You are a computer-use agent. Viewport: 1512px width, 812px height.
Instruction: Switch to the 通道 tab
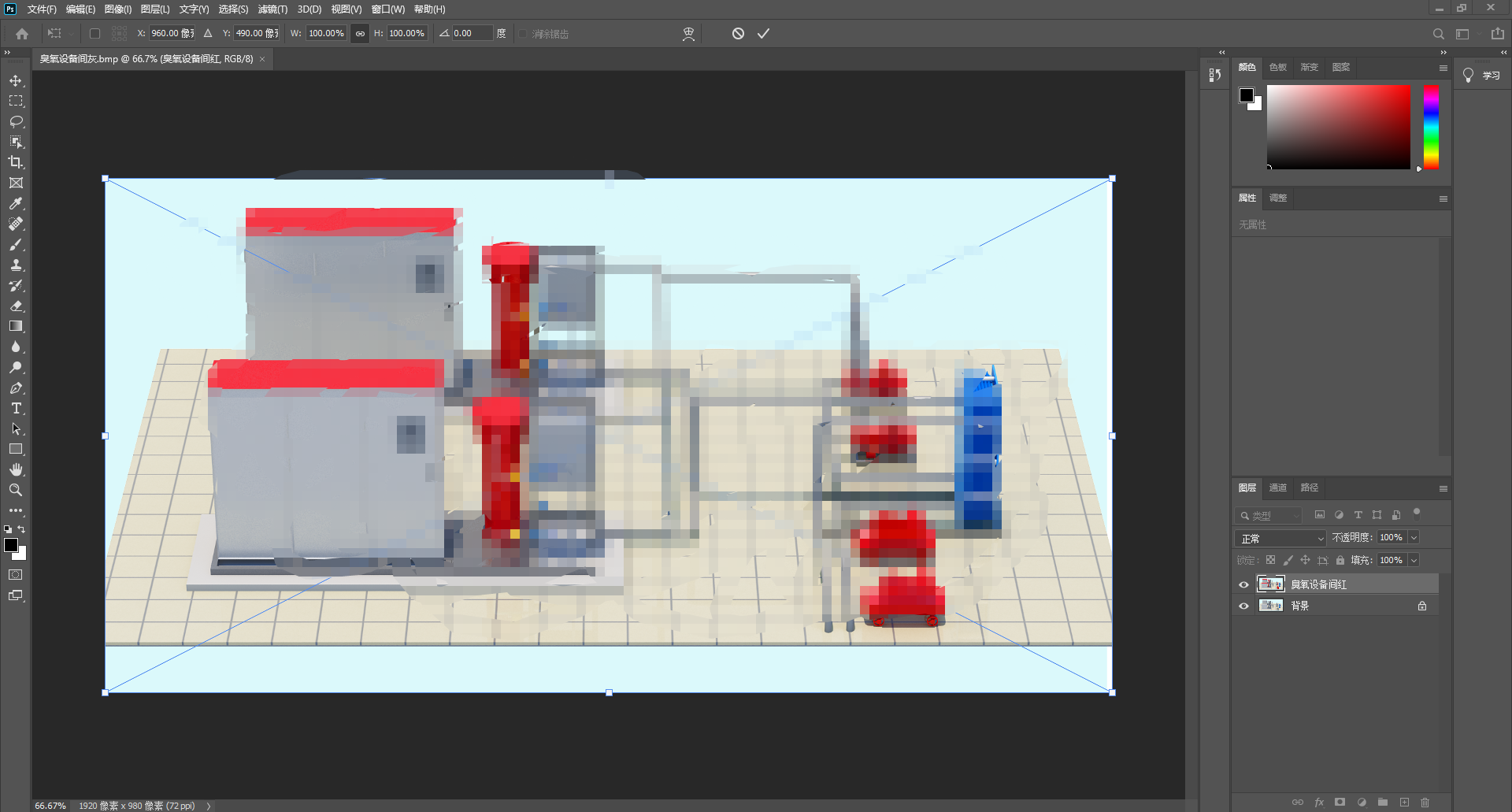click(1278, 488)
